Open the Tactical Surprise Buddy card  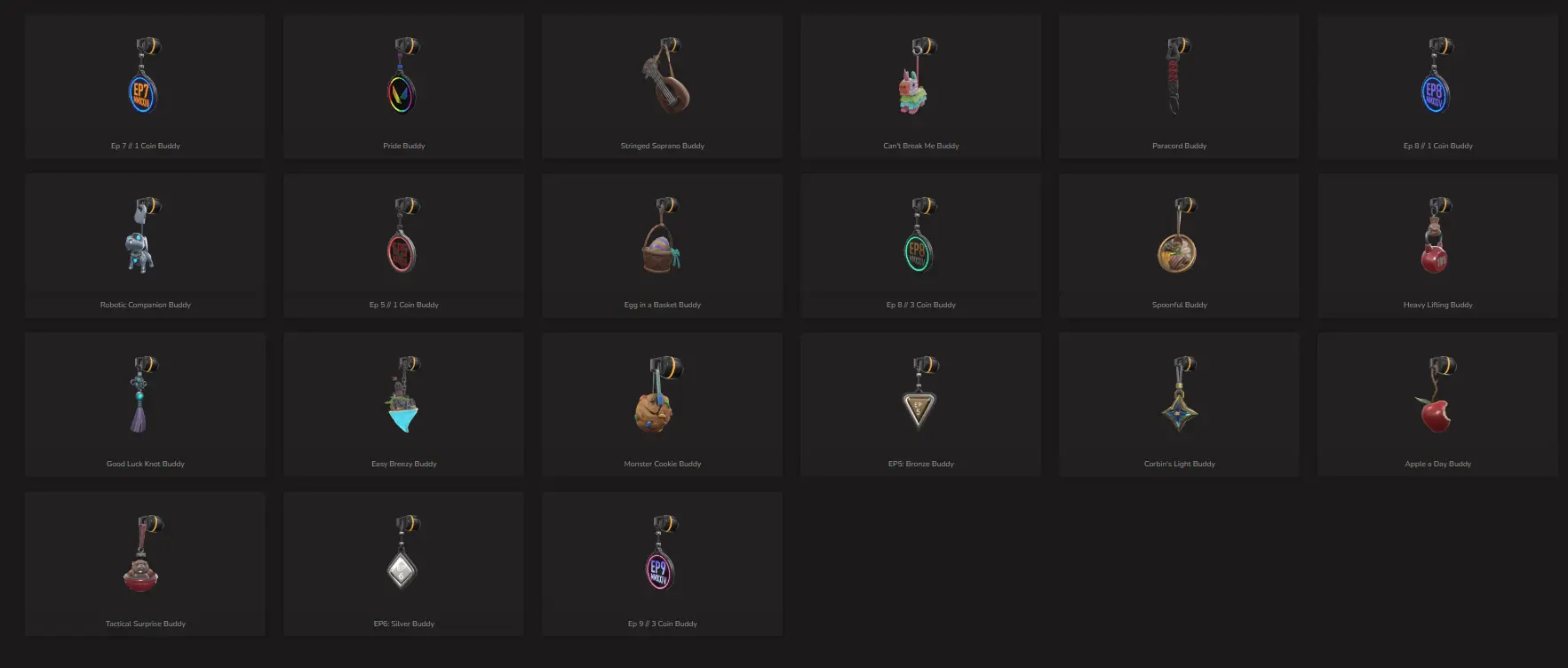pyautogui.click(x=145, y=564)
